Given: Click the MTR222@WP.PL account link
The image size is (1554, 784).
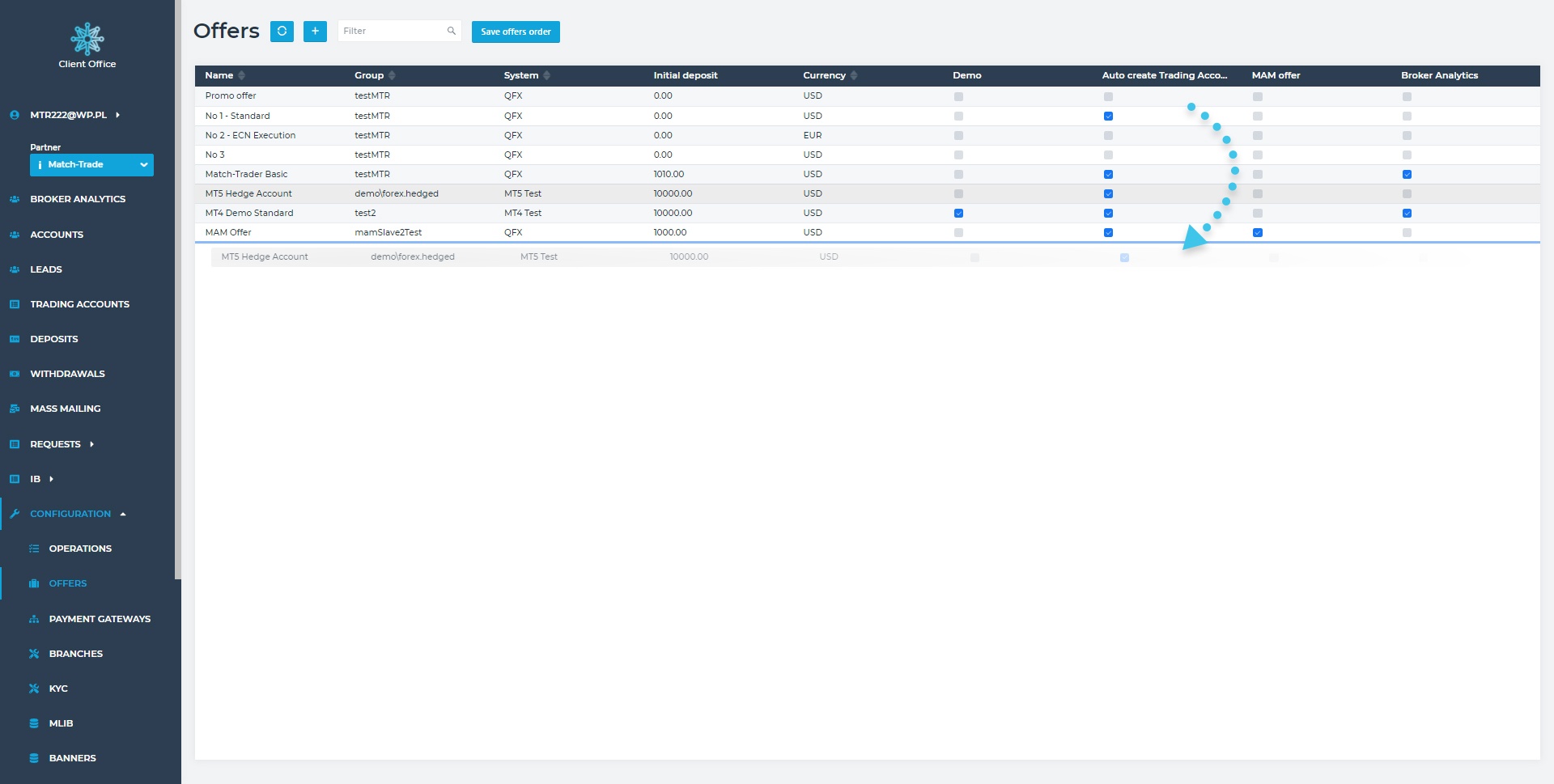Looking at the screenshot, I should 69,115.
